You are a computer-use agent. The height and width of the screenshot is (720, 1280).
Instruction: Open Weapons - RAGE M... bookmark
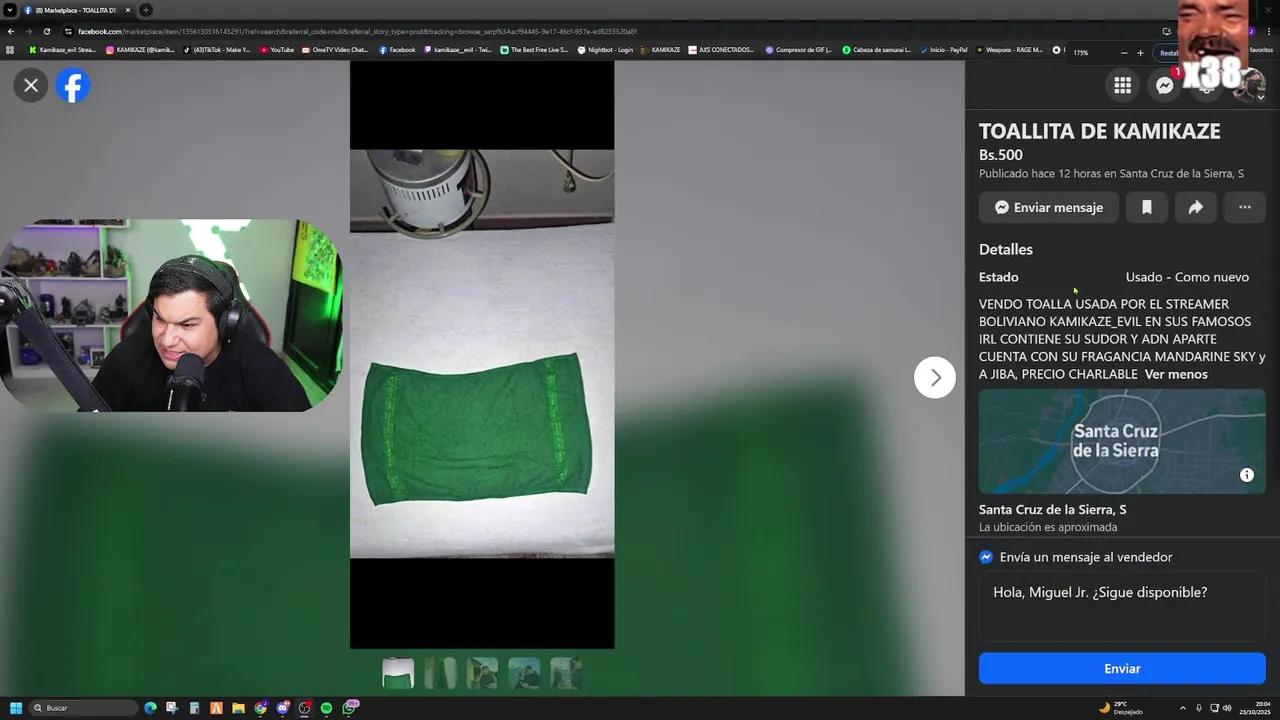pyautogui.click(x=1010, y=50)
